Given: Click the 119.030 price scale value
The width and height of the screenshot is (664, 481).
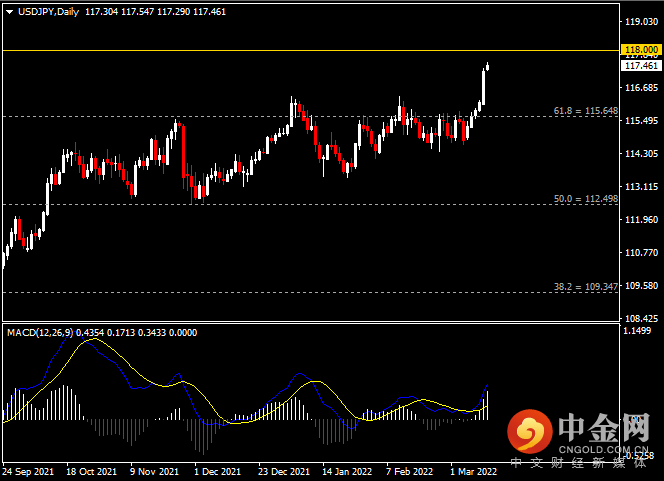Looking at the screenshot, I should pos(642,22).
